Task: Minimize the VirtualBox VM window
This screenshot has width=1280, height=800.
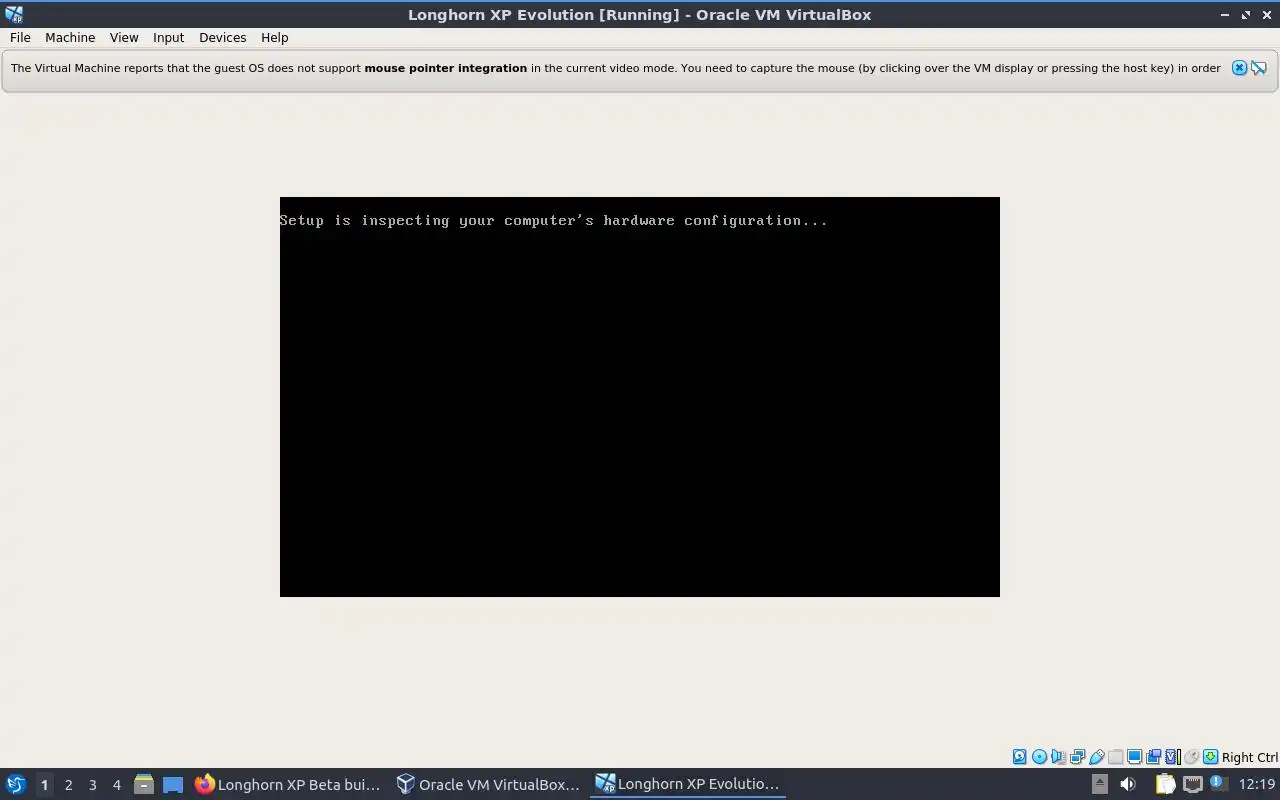Action: pyautogui.click(x=1225, y=14)
